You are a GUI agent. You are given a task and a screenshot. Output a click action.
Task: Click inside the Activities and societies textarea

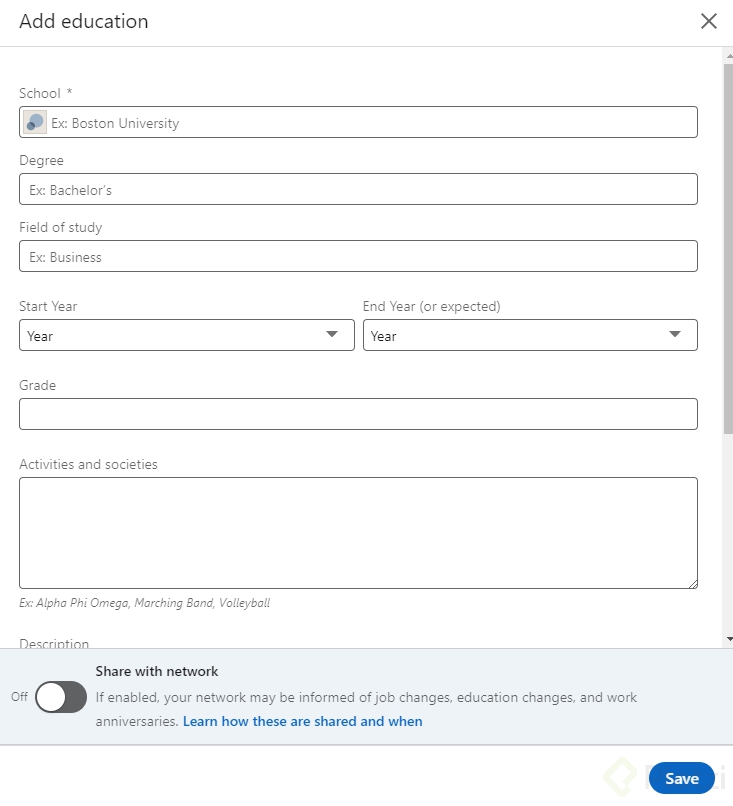pos(358,532)
